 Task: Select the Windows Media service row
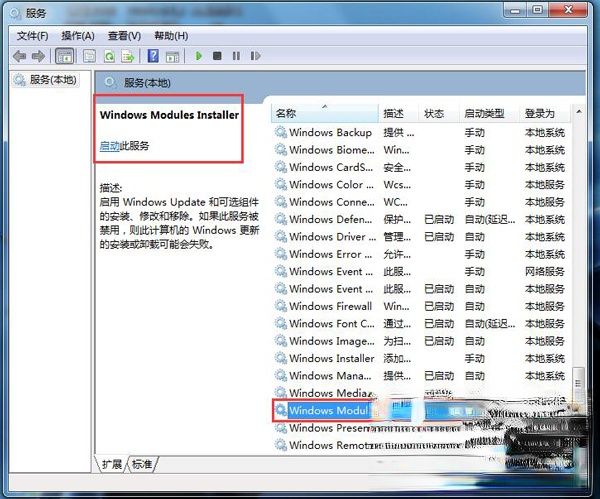coord(421,393)
